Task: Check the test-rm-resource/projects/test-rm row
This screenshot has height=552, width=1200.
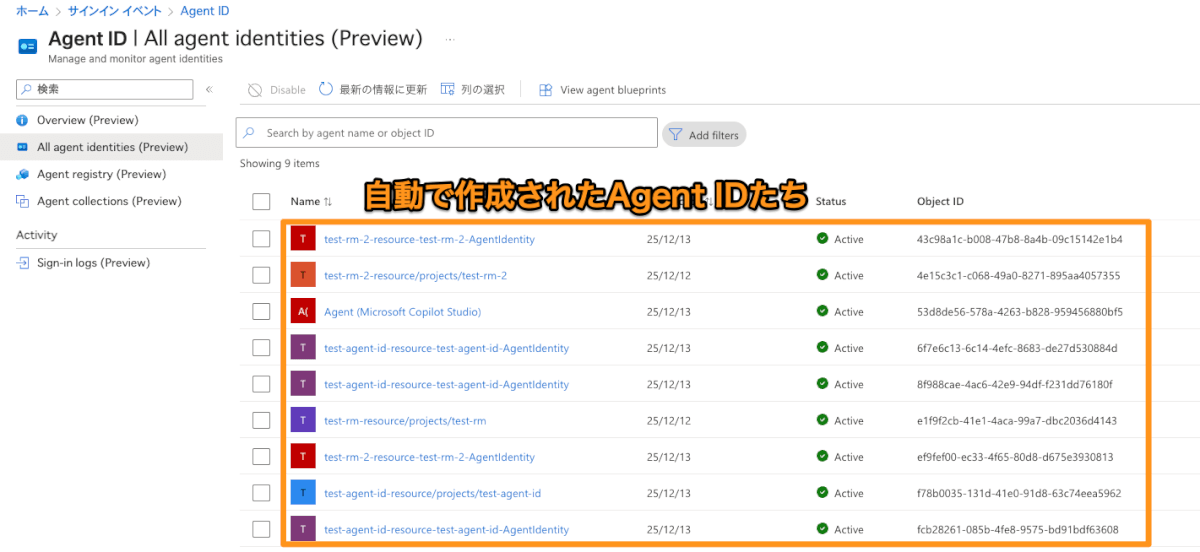Action: tap(261, 420)
